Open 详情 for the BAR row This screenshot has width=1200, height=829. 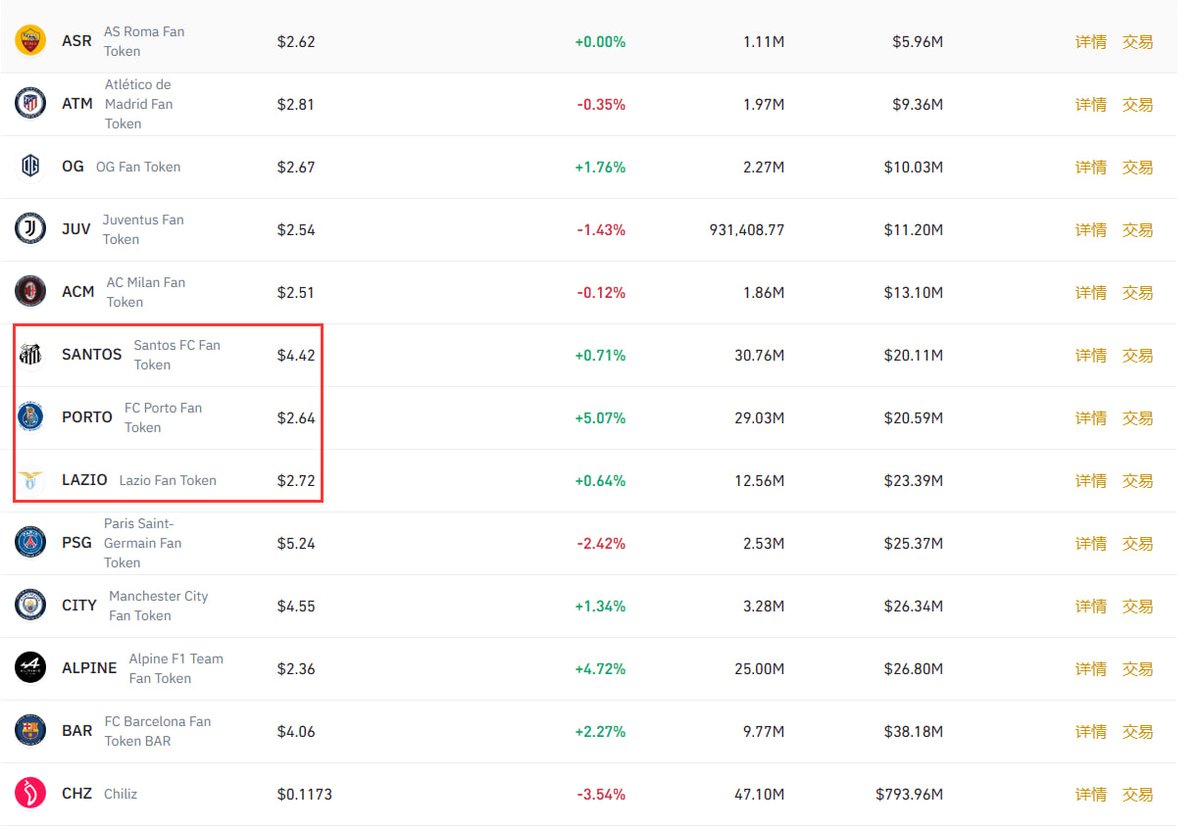click(1091, 731)
